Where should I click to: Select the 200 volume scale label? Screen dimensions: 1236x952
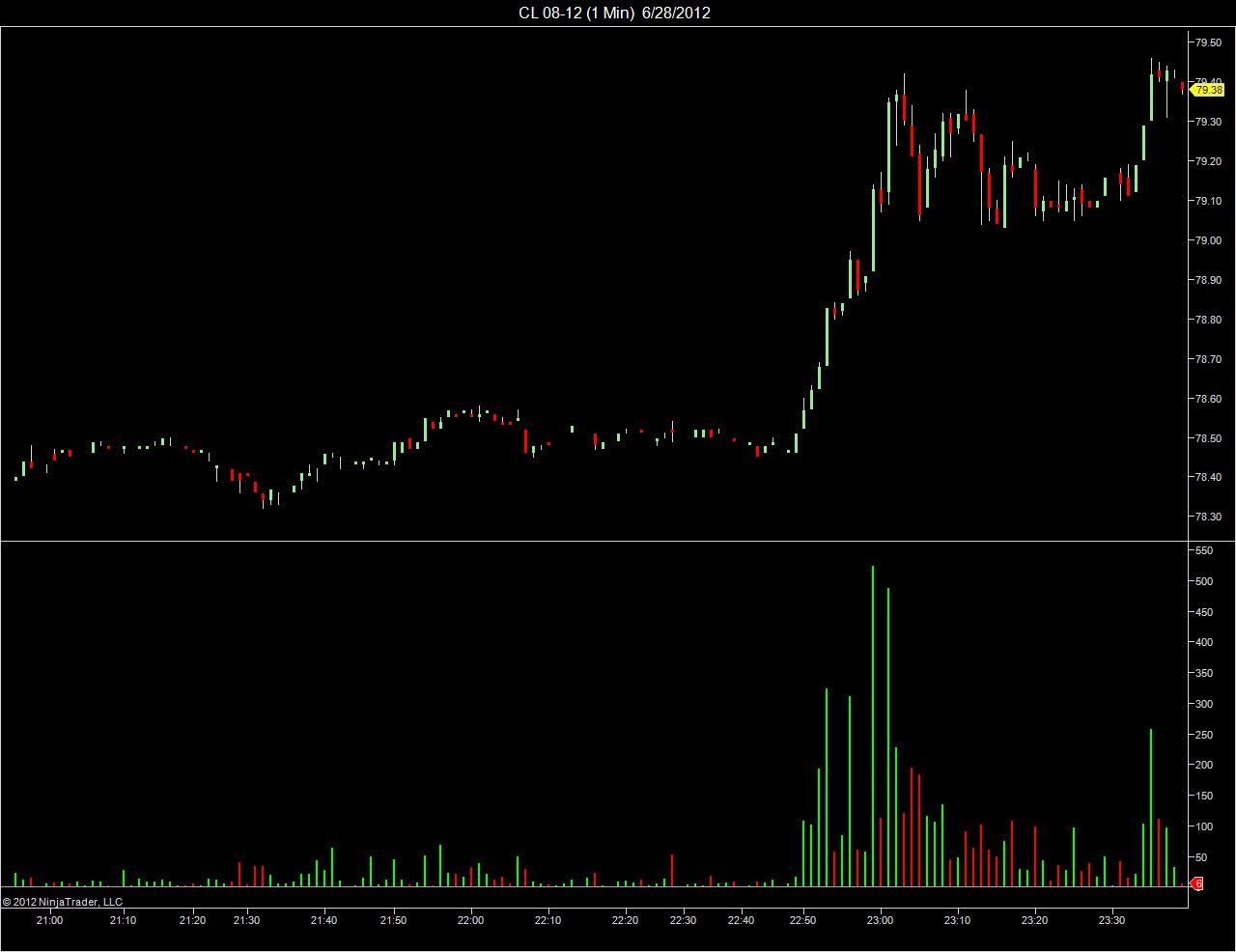1203,765
